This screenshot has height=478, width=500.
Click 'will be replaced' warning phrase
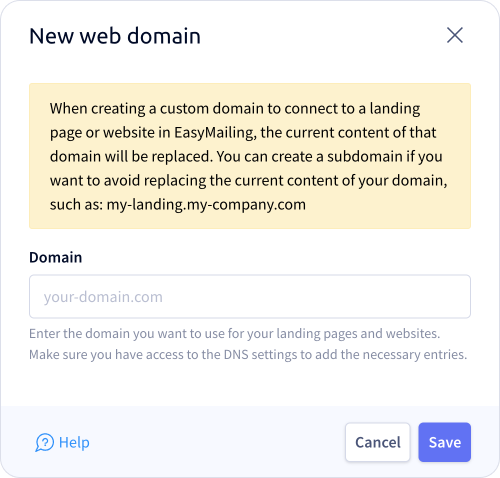point(159,156)
